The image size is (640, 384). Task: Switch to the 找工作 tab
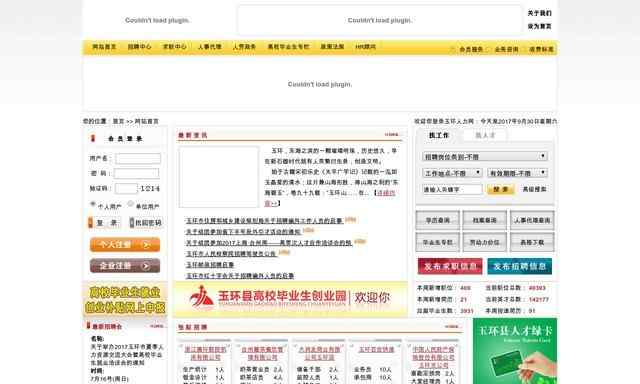(x=439, y=135)
